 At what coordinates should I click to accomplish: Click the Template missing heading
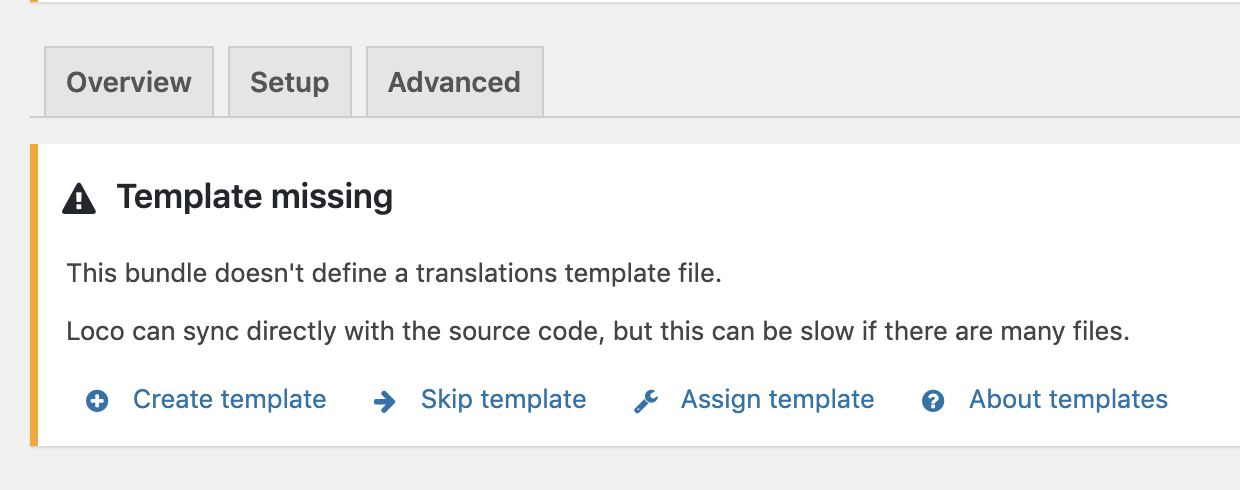click(x=254, y=197)
